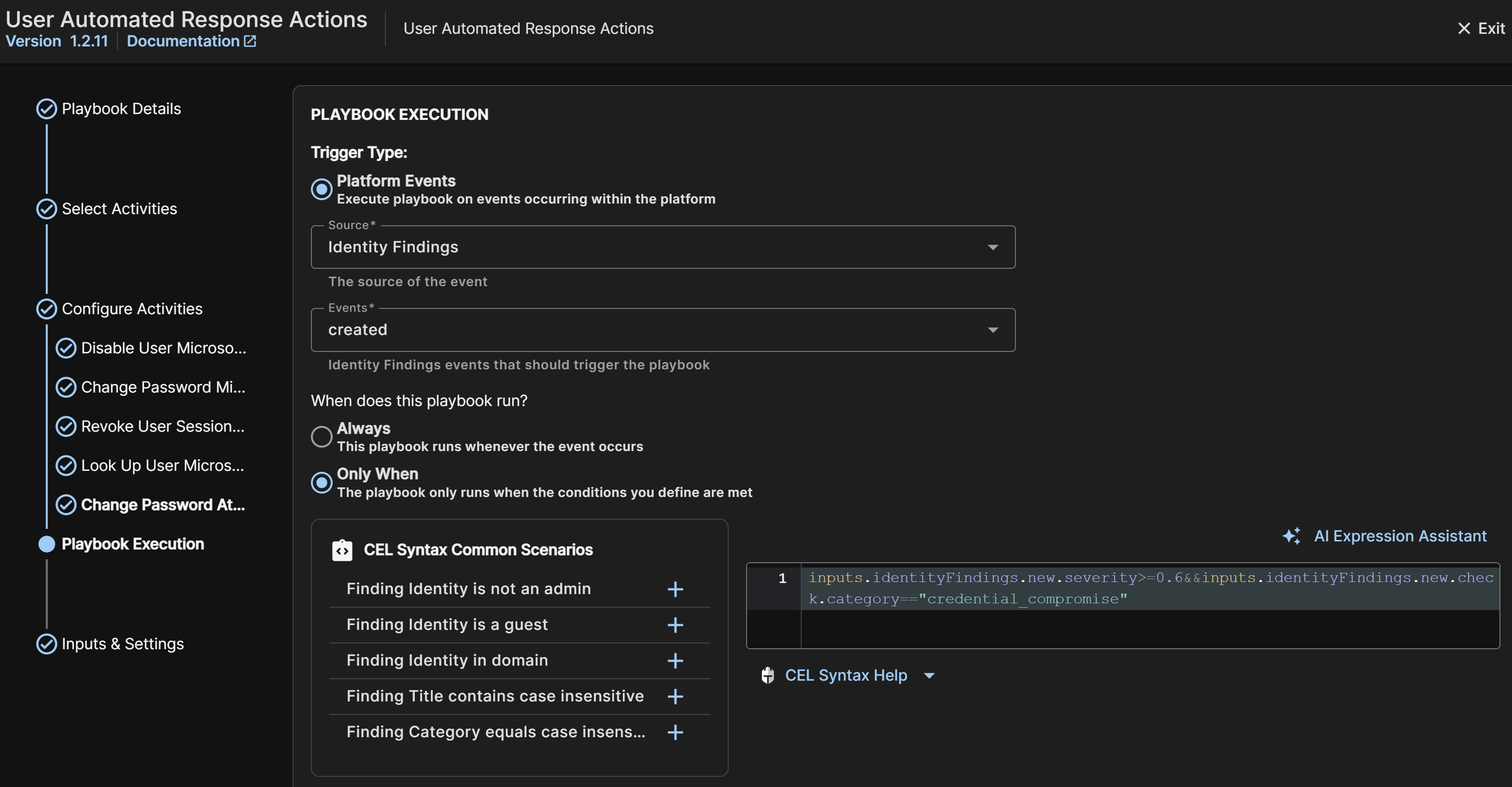Add 'Finding Category equals case insens...' scenario

coord(675,732)
